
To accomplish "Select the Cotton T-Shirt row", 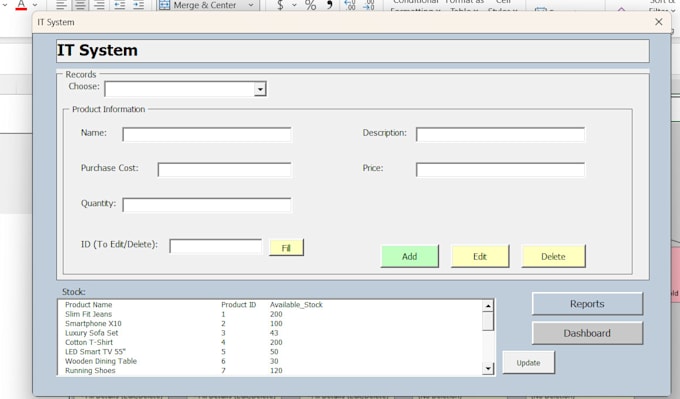I will (x=270, y=342).
